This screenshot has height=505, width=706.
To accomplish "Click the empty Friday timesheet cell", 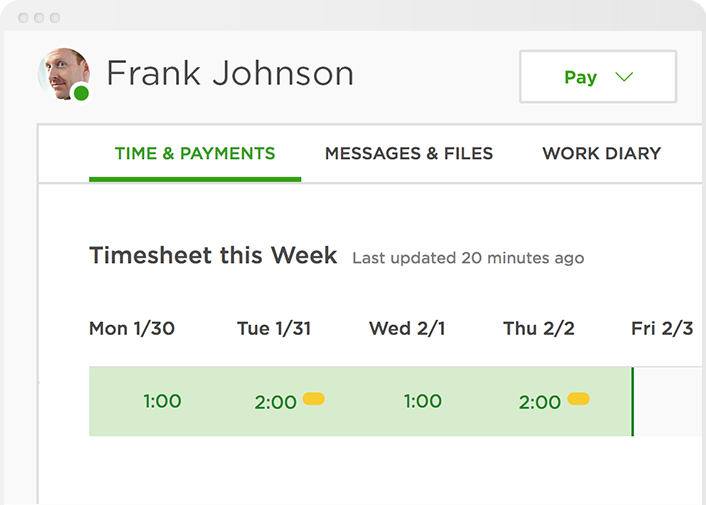I will click(x=668, y=401).
